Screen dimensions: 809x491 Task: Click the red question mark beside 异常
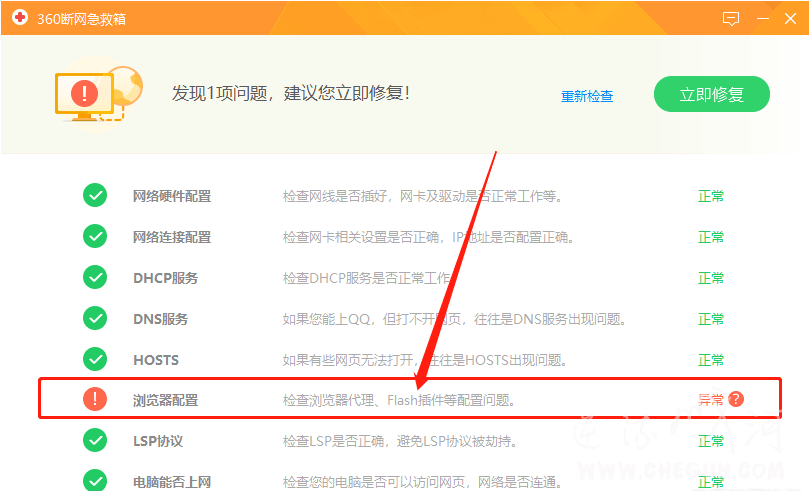point(736,399)
